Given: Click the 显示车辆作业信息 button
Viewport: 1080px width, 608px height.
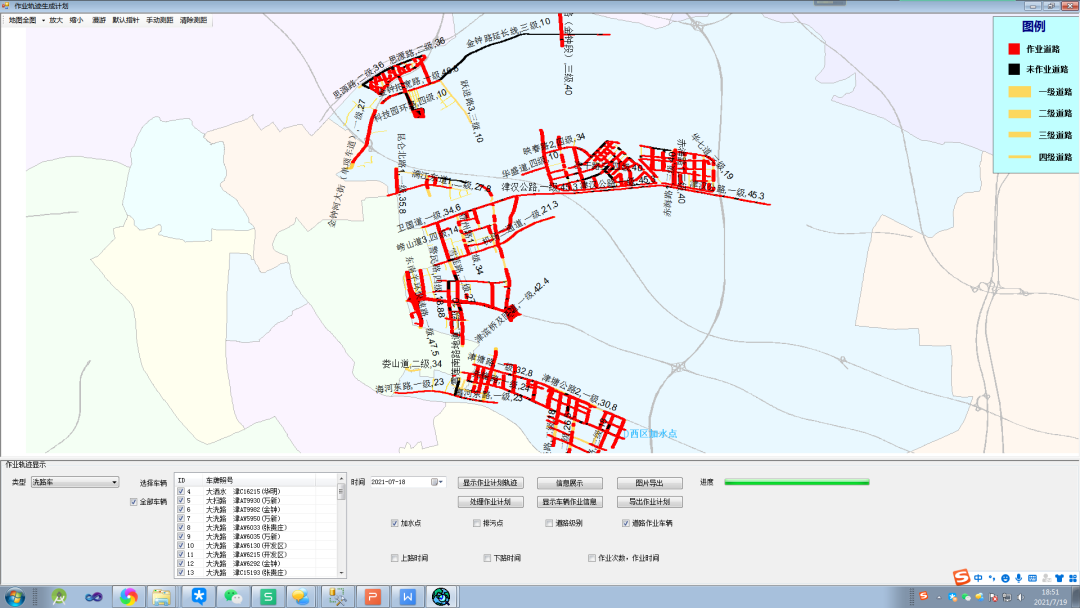Looking at the screenshot, I should (570, 502).
